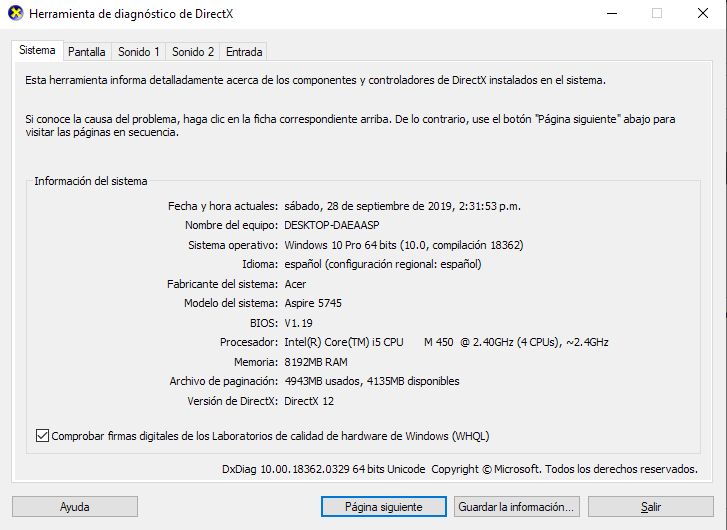Click the Versión de DirectX label

233,401
